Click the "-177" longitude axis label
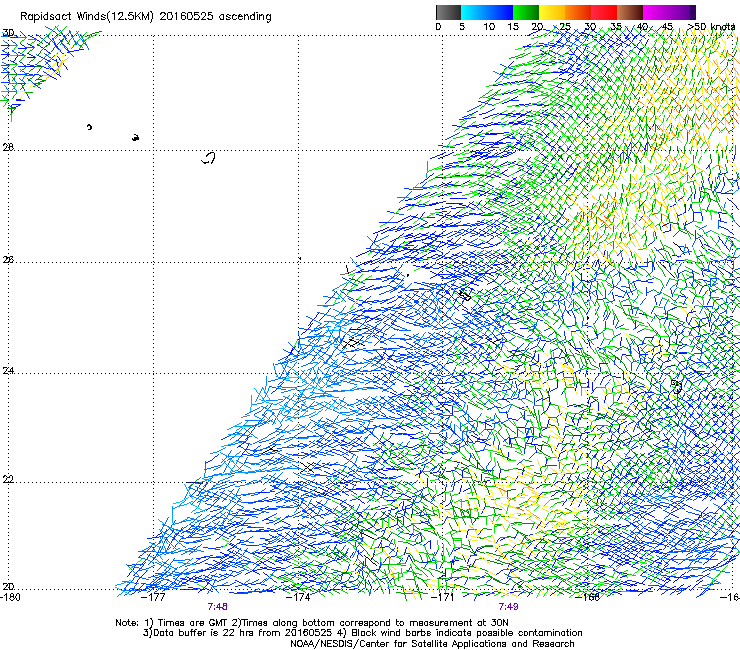Image resolution: width=740 pixels, height=650 pixels. (153, 597)
